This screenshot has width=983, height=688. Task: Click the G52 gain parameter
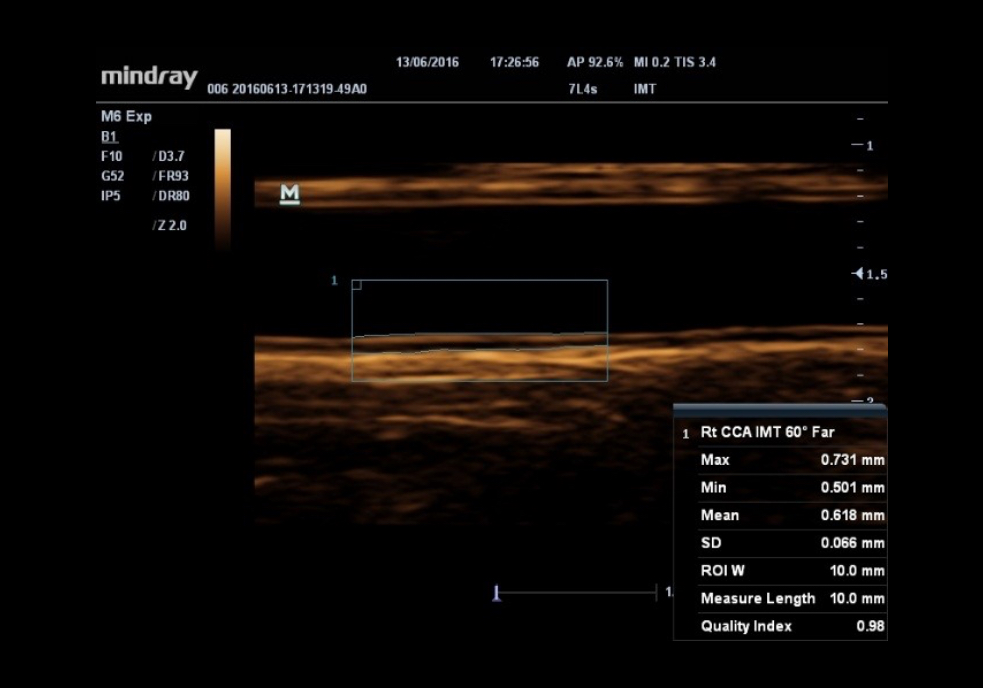point(112,176)
